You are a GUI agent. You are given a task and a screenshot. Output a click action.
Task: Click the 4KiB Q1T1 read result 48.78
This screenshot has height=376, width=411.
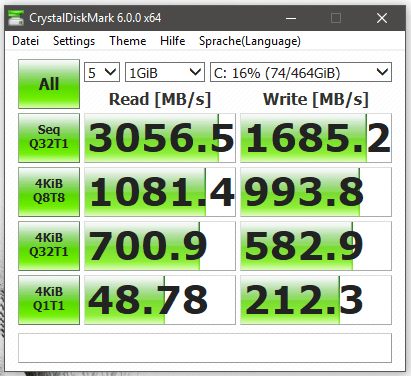[x=160, y=300]
